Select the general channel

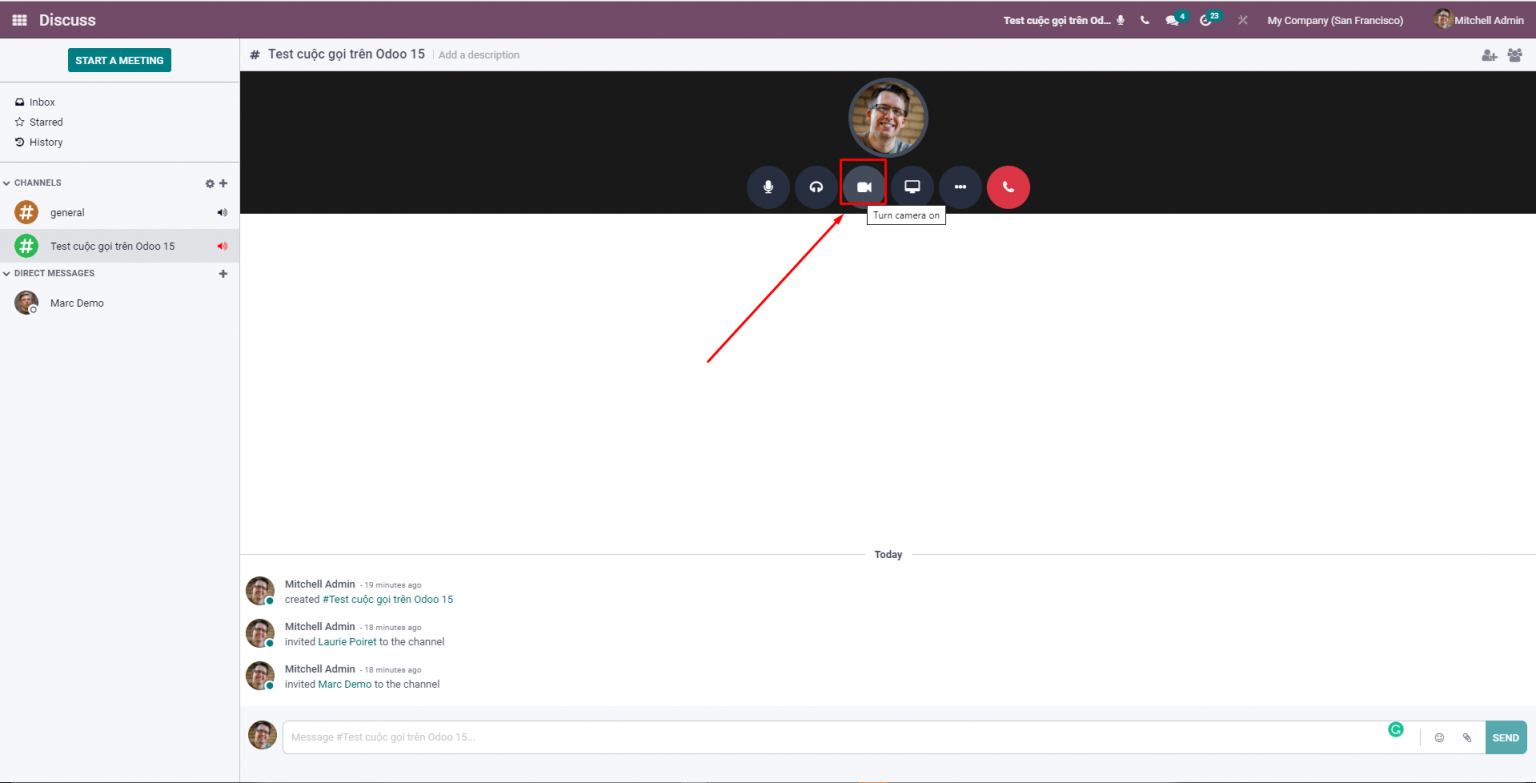pos(67,213)
